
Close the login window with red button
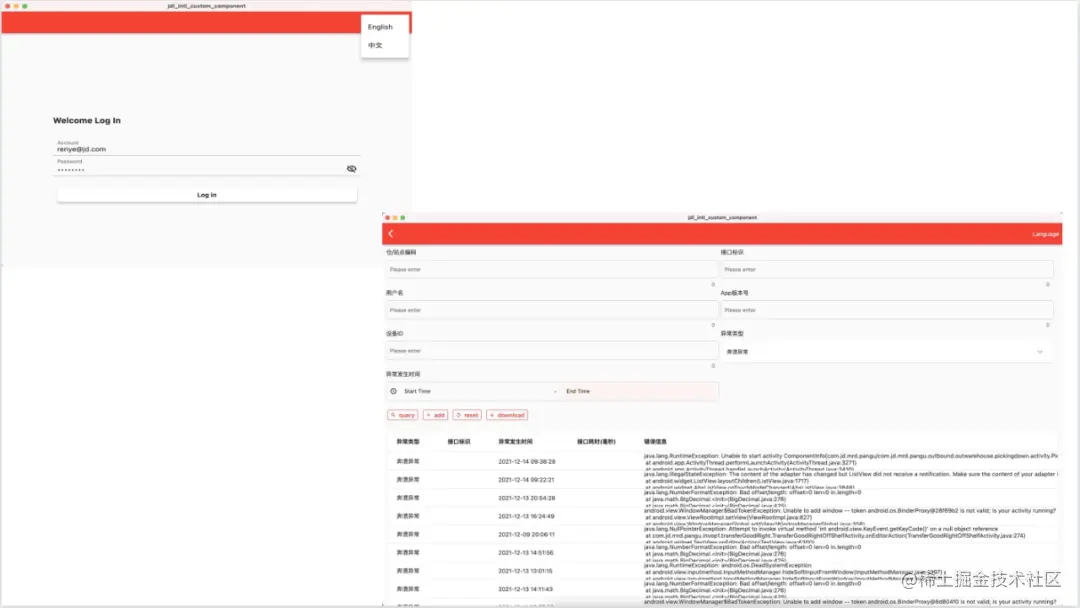coord(8,6)
